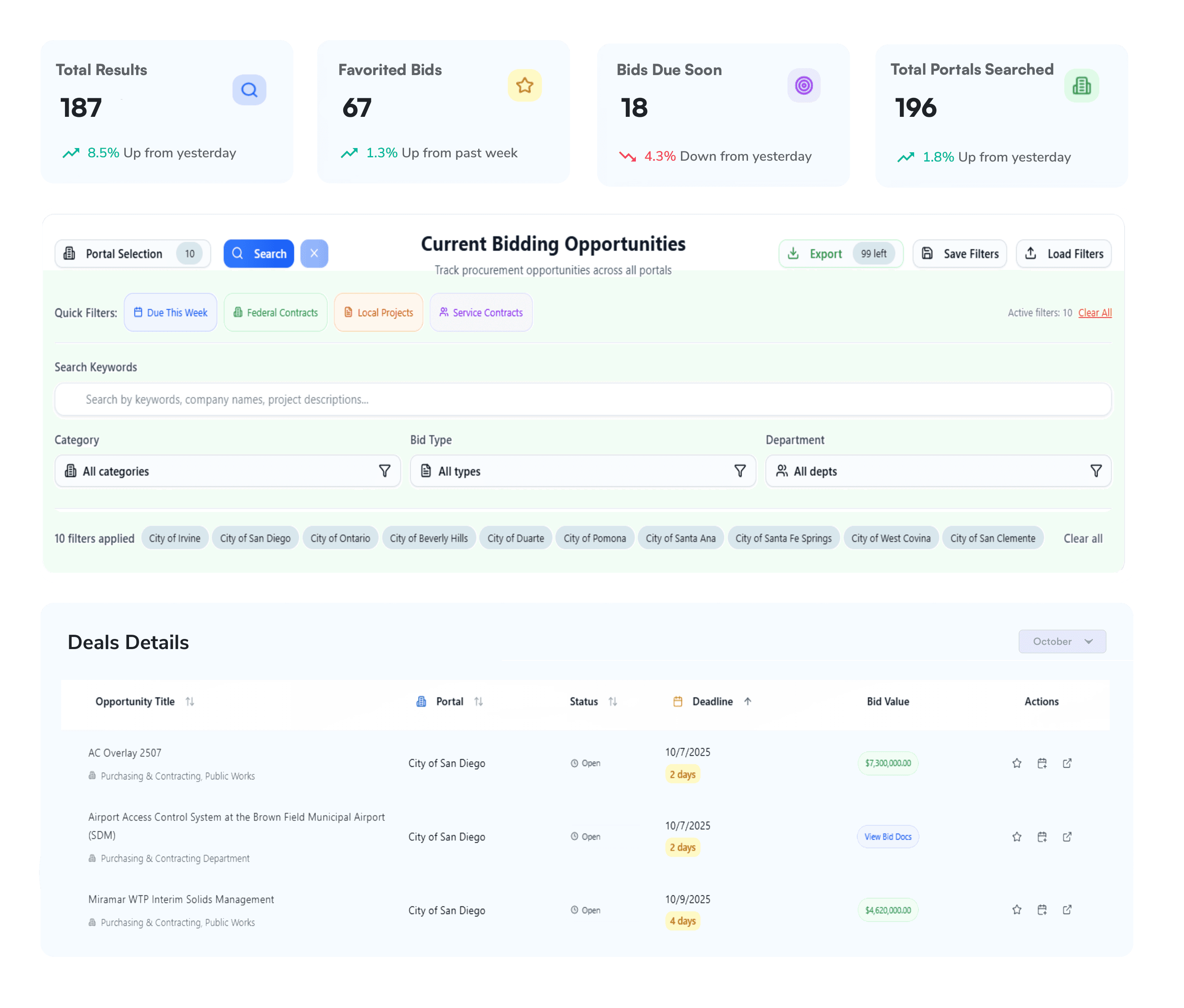Click the blue Search button
The height and width of the screenshot is (1008, 1184).
[258, 254]
